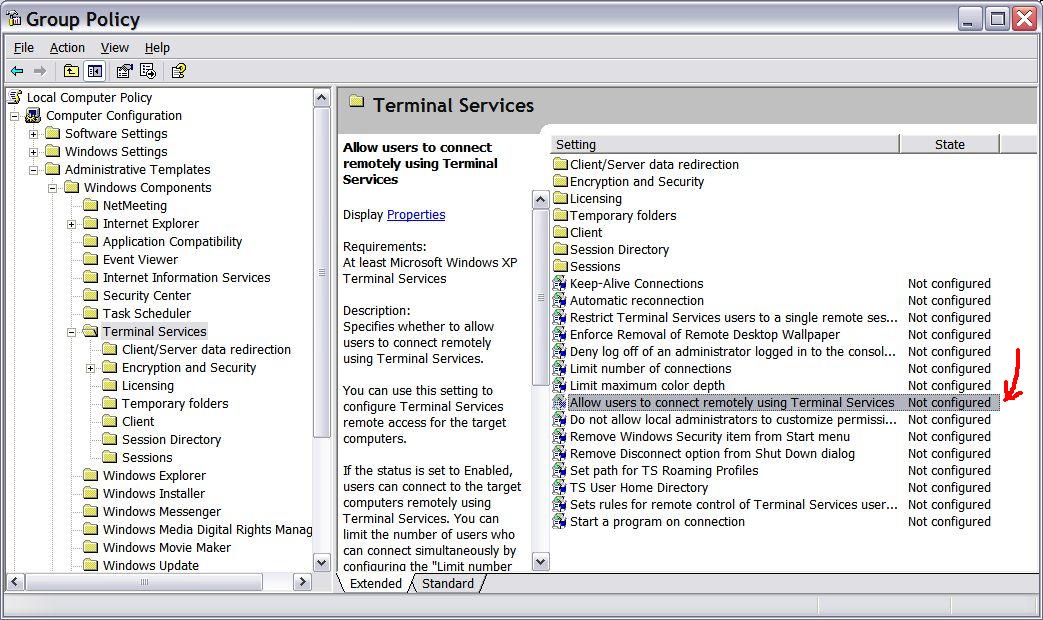Click the Export List toolbar icon

[148, 71]
